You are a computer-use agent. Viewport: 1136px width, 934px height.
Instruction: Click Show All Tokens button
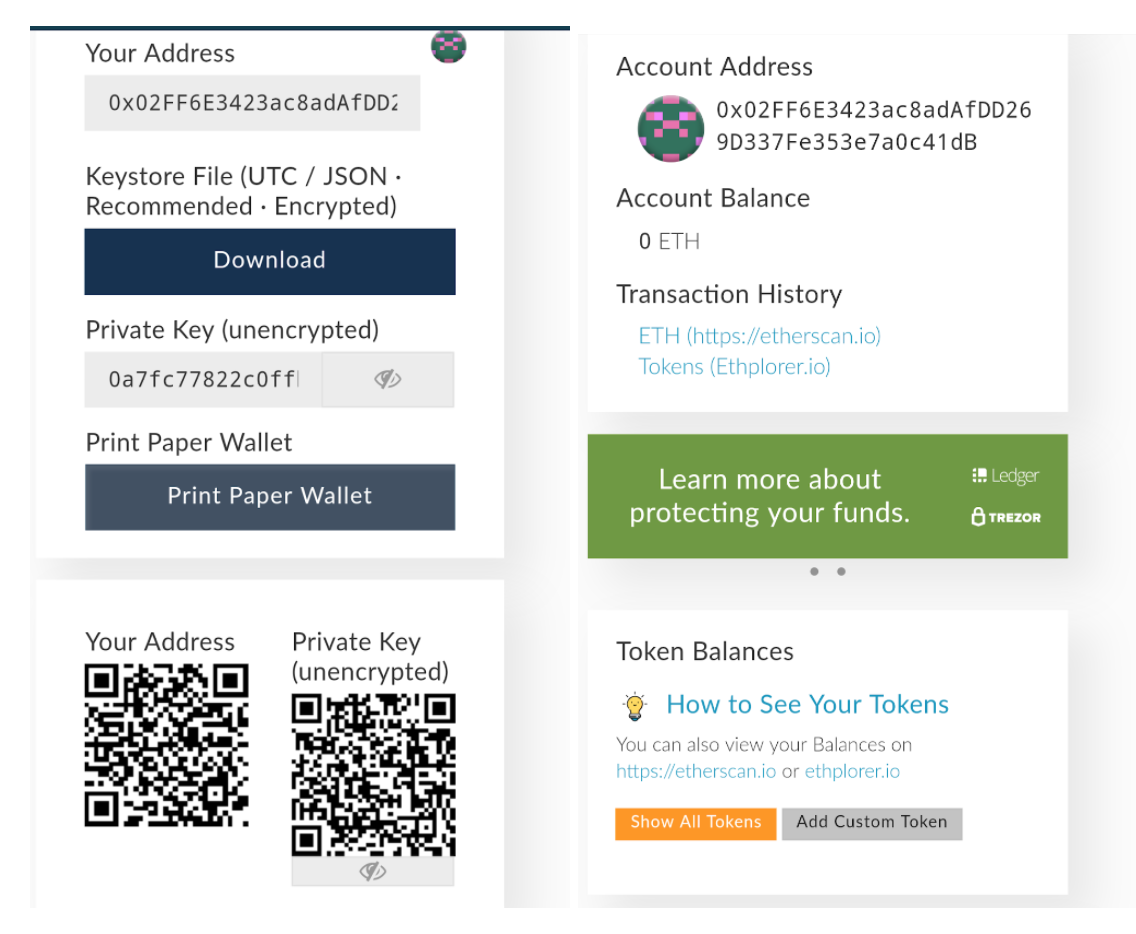696,823
